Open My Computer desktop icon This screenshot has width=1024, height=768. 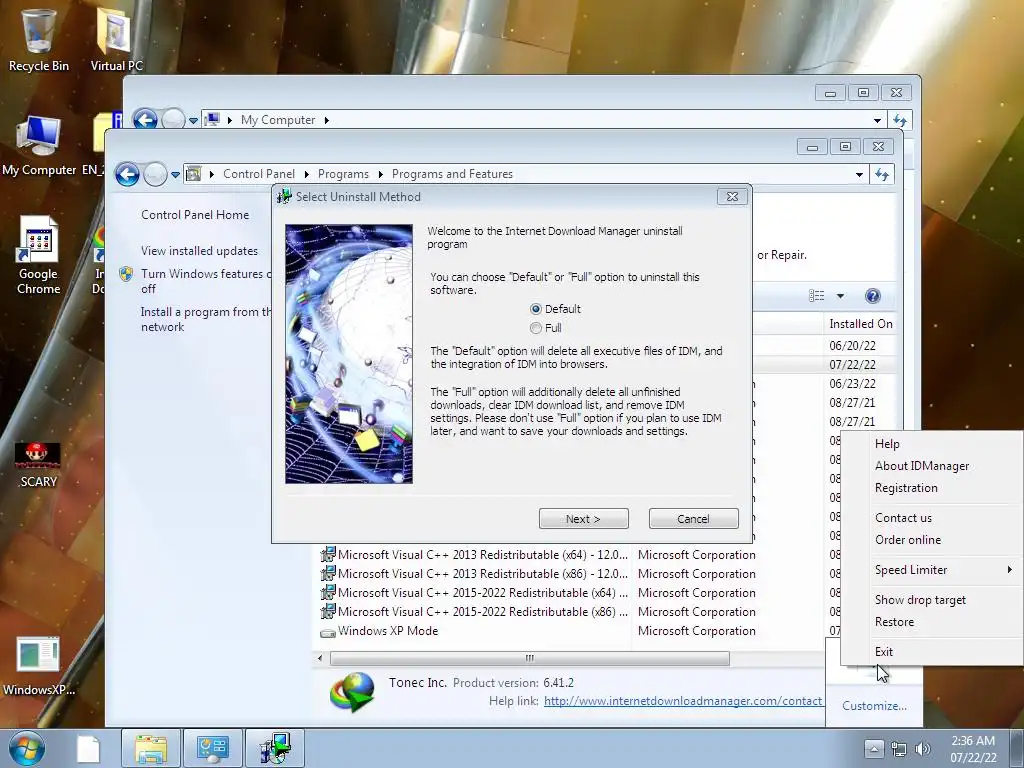[39, 146]
